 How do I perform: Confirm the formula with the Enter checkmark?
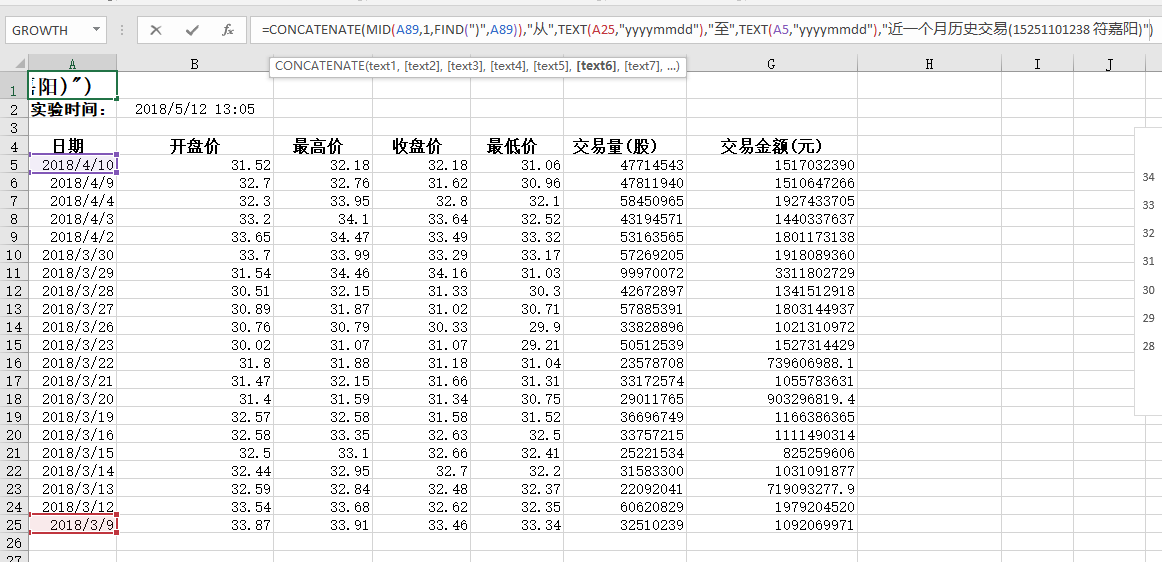coord(192,30)
